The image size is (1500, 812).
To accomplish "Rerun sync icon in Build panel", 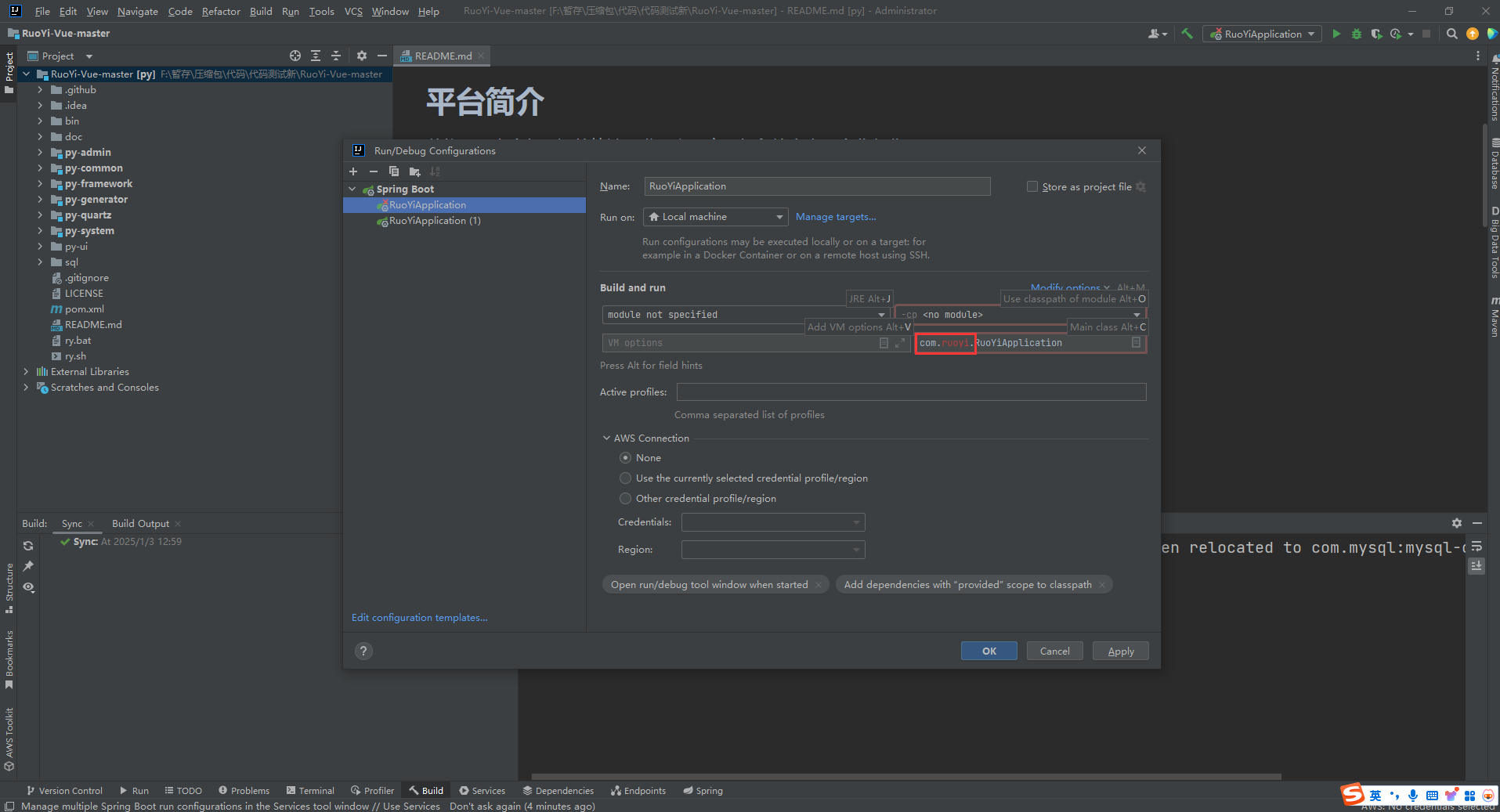I will (28, 546).
